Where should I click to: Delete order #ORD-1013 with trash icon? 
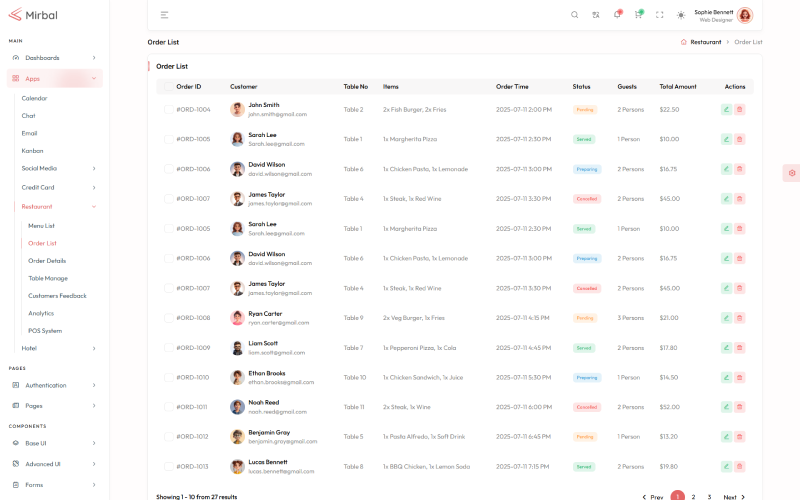(740, 466)
